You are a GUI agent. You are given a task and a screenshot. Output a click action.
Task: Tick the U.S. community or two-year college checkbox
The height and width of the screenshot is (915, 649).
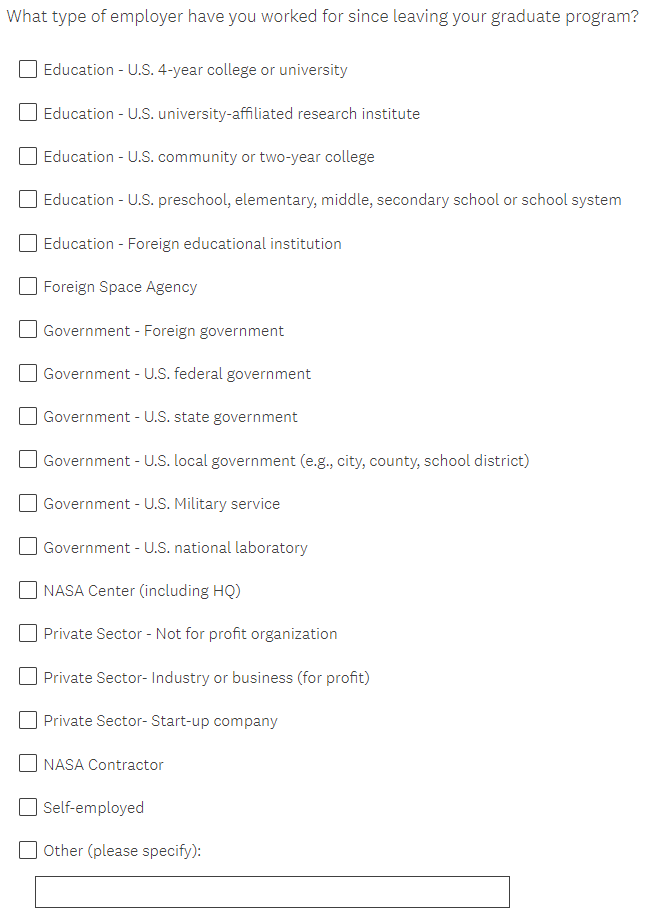coord(29,156)
